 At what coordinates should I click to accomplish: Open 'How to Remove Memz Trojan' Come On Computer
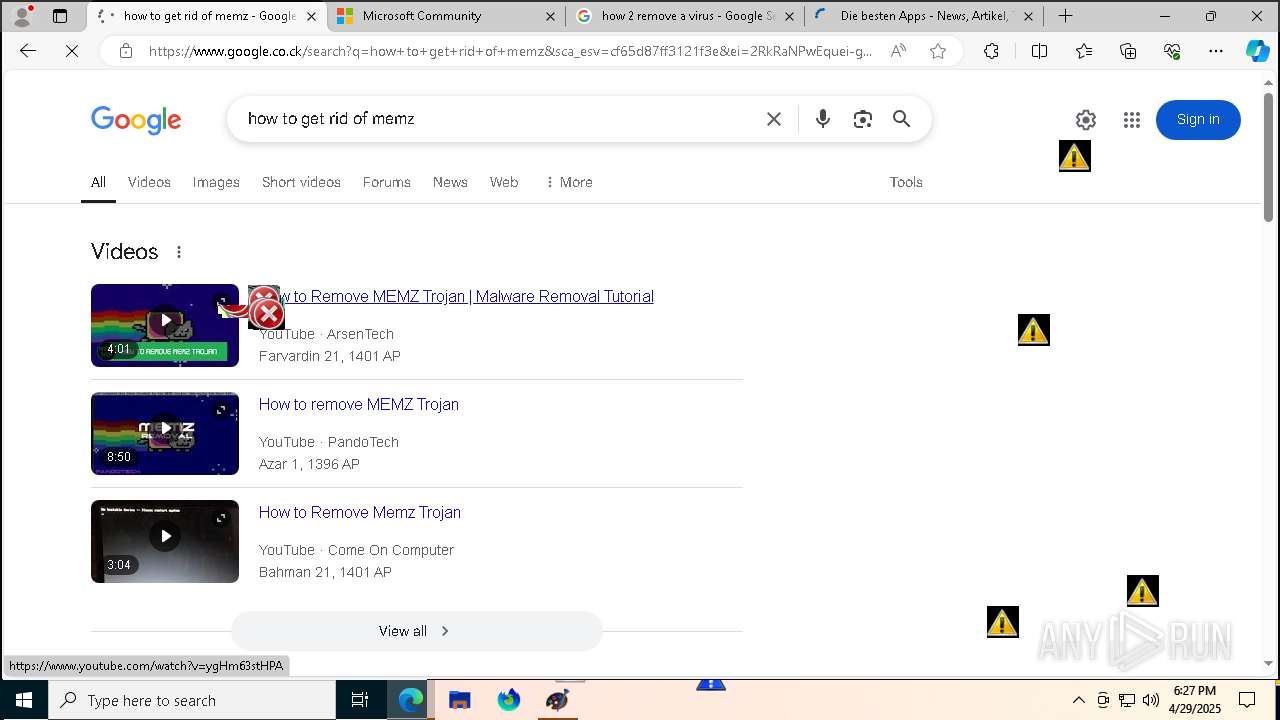(x=360, y=512)
